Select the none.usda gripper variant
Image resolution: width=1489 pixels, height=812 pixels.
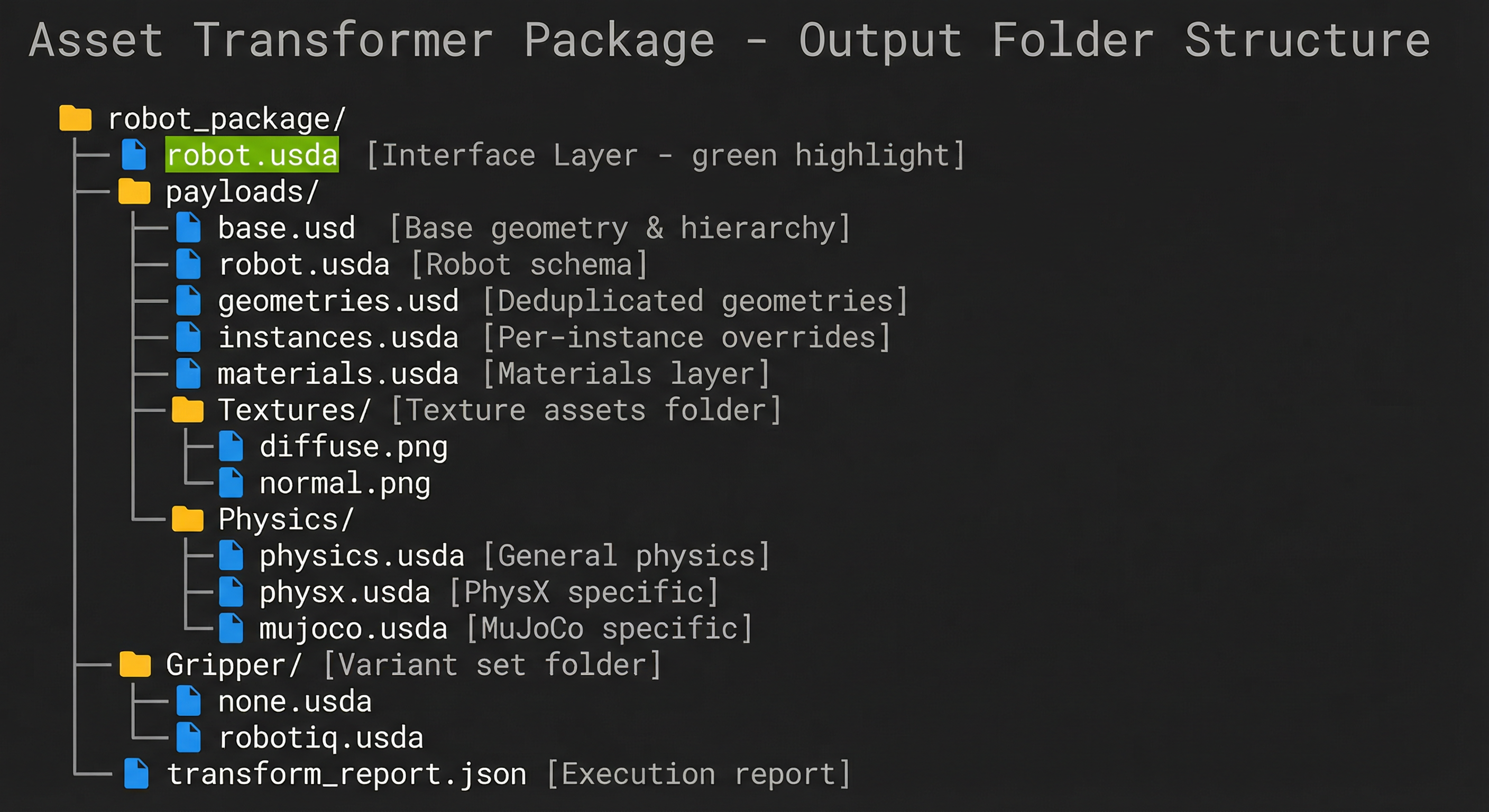(x=295, y=702)
